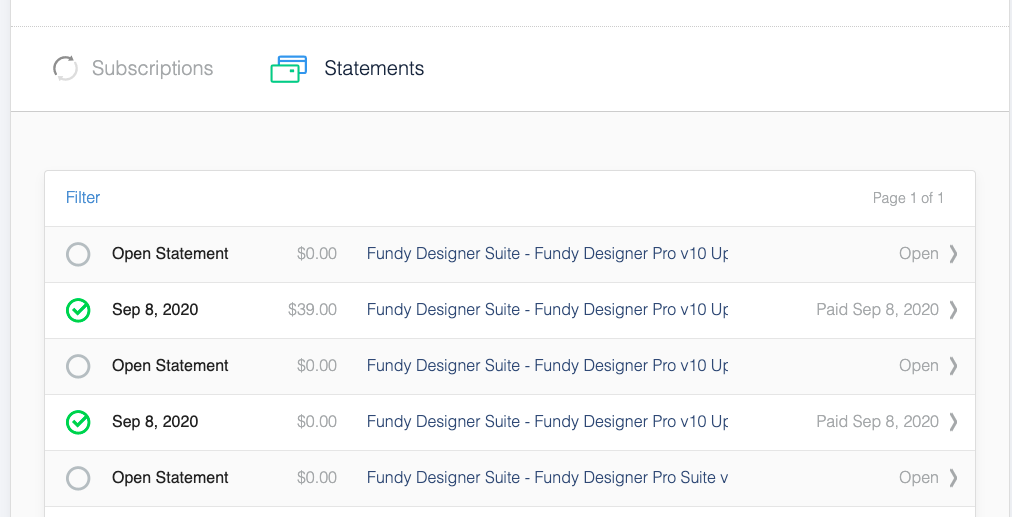Image resolution: width=1012 pixels, height=517 pixels.
Task: Open Fundy link in paid $0.00 row
Action: (x=547, y=421)
